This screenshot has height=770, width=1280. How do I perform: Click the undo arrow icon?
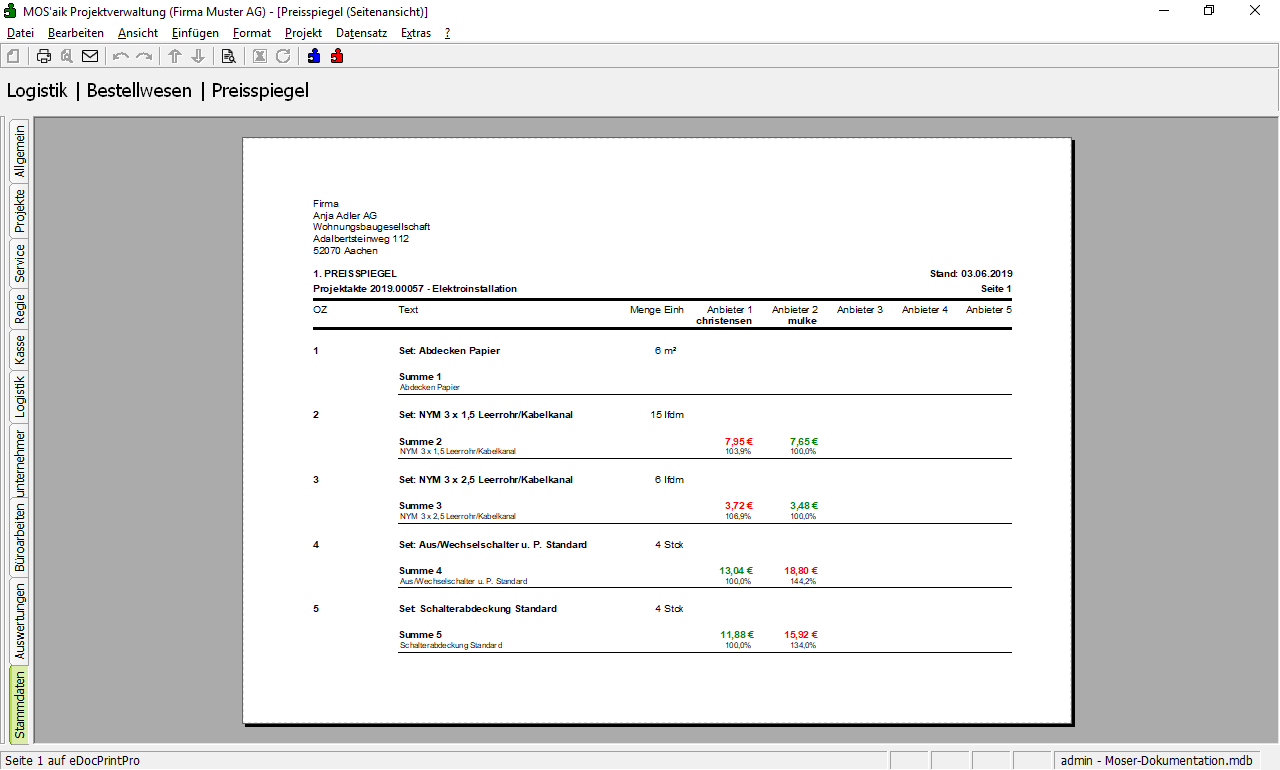pos(121,56)
